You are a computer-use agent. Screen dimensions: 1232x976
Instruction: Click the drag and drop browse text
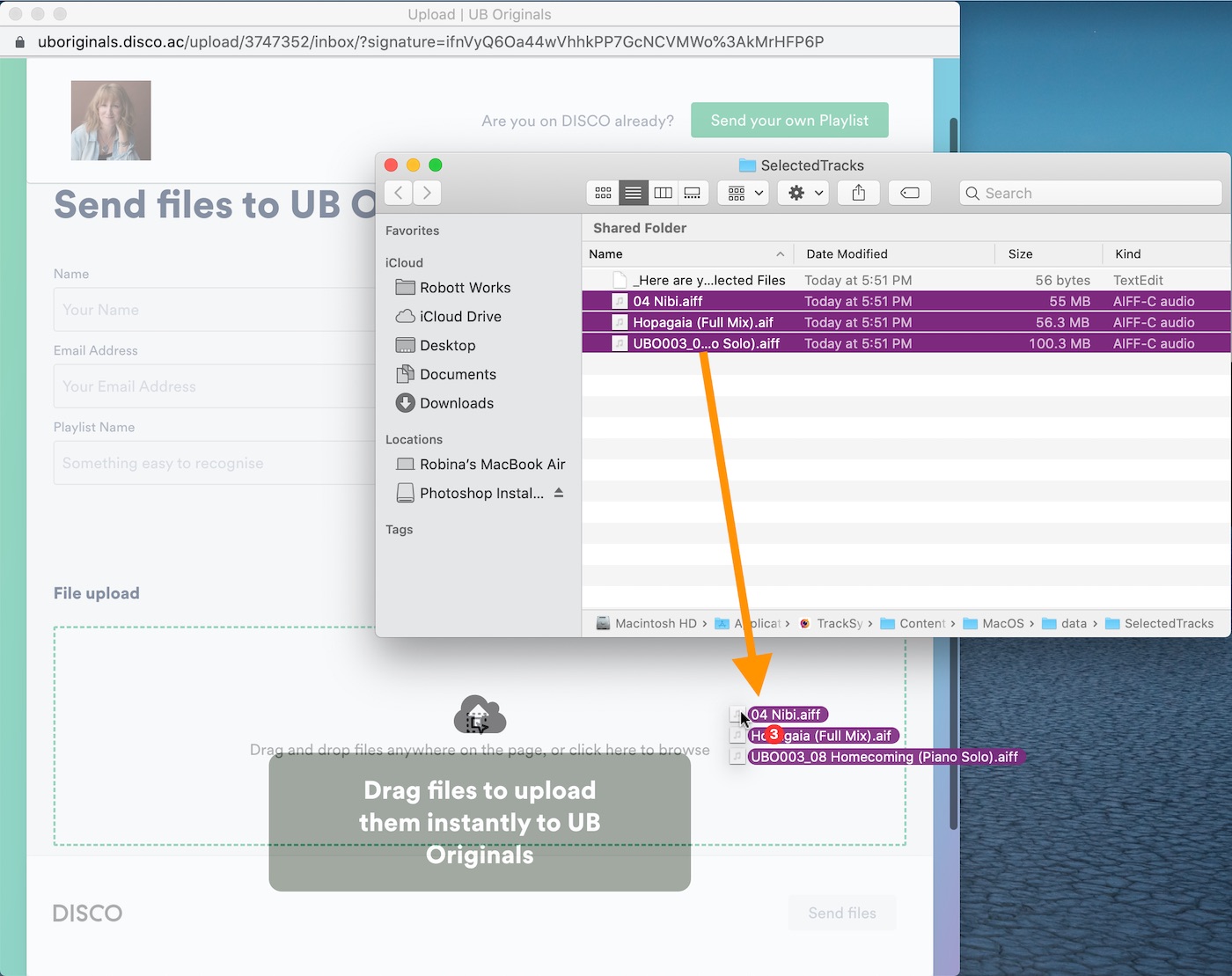click(480, 750)
